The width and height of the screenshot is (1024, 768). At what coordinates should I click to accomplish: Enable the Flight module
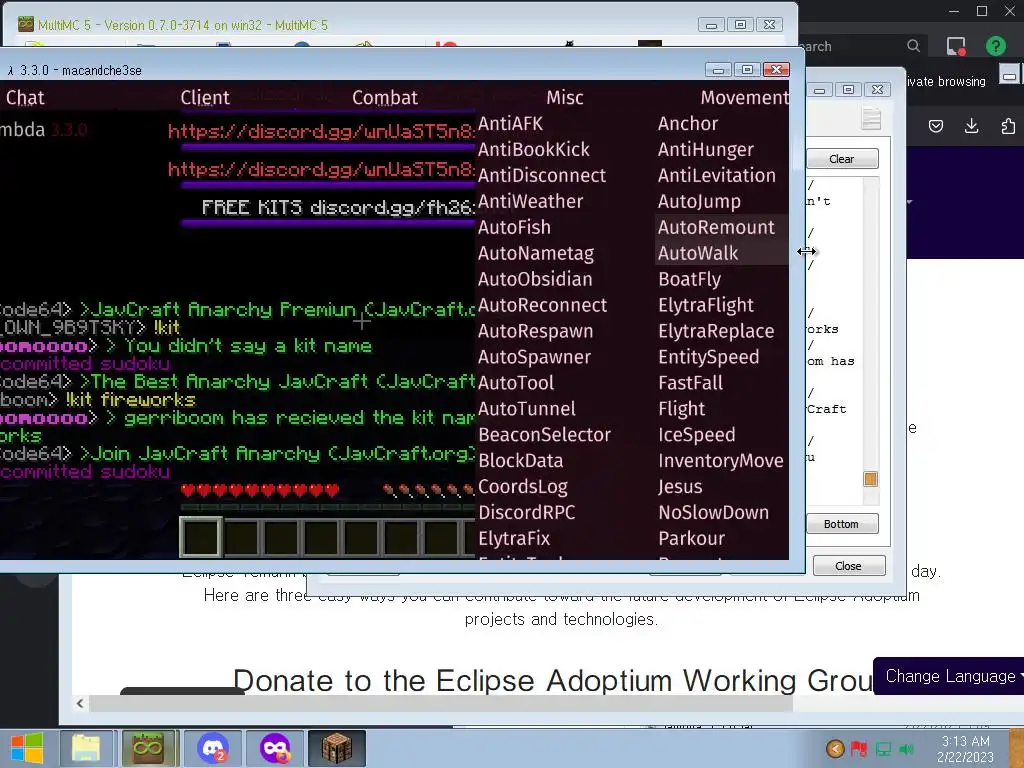(681, 409)
